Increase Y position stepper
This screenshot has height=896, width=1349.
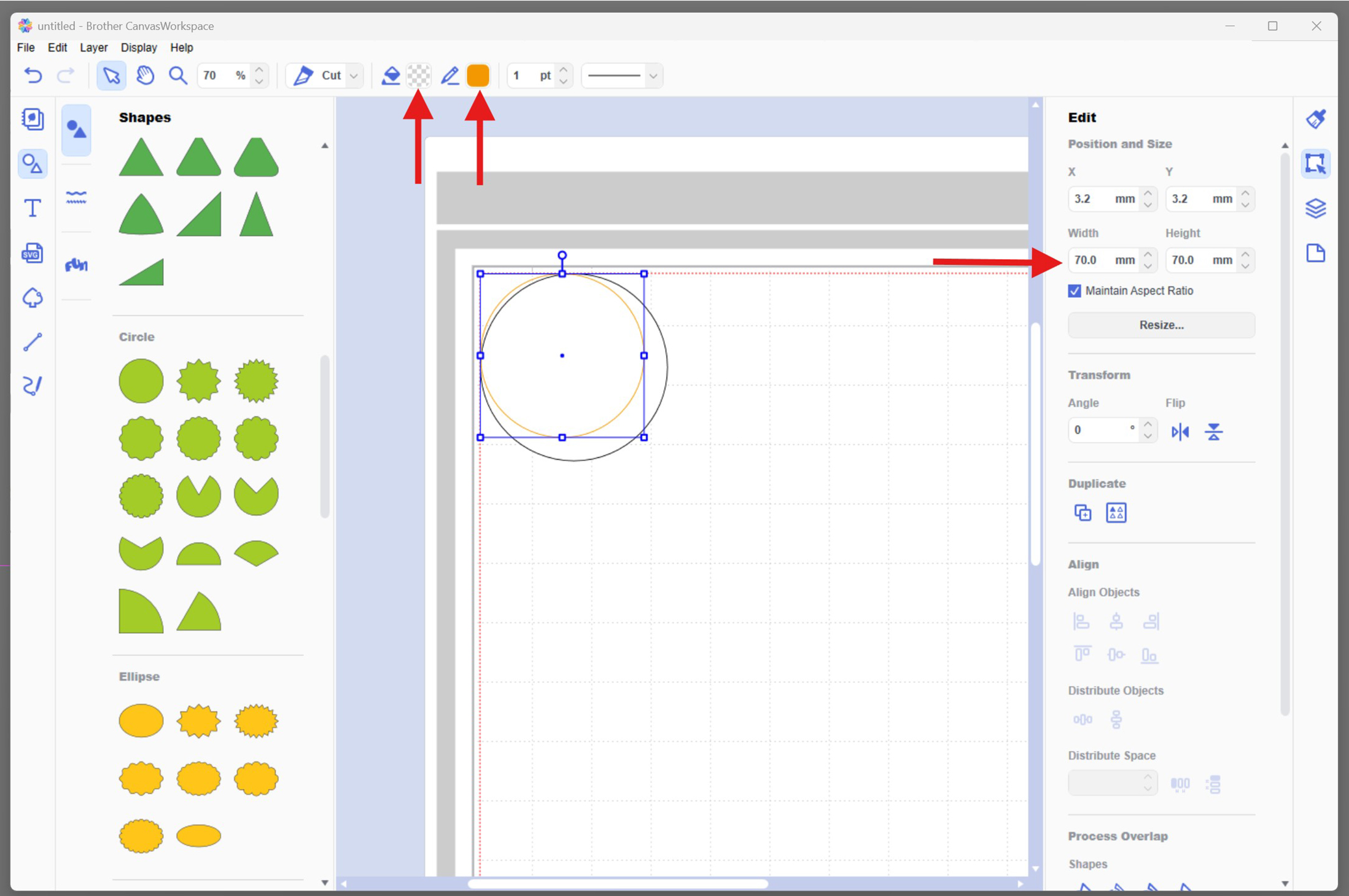point(1245,193)
